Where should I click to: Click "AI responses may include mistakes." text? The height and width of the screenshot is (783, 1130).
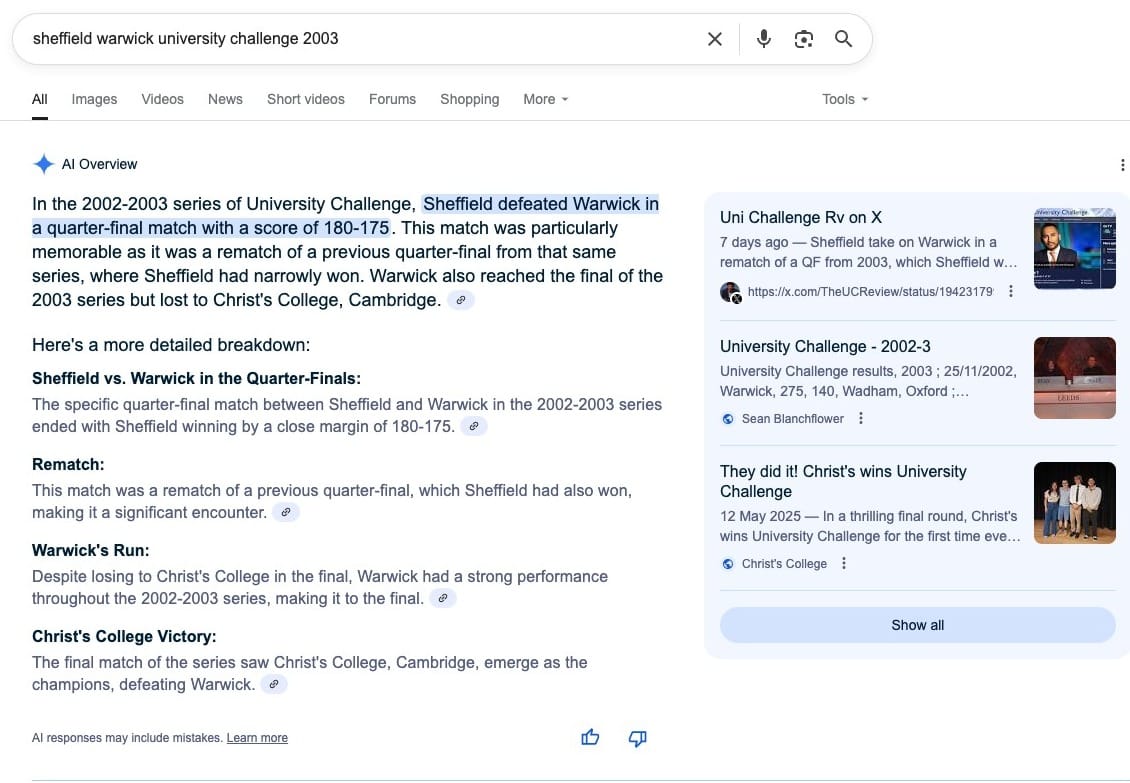127,738
